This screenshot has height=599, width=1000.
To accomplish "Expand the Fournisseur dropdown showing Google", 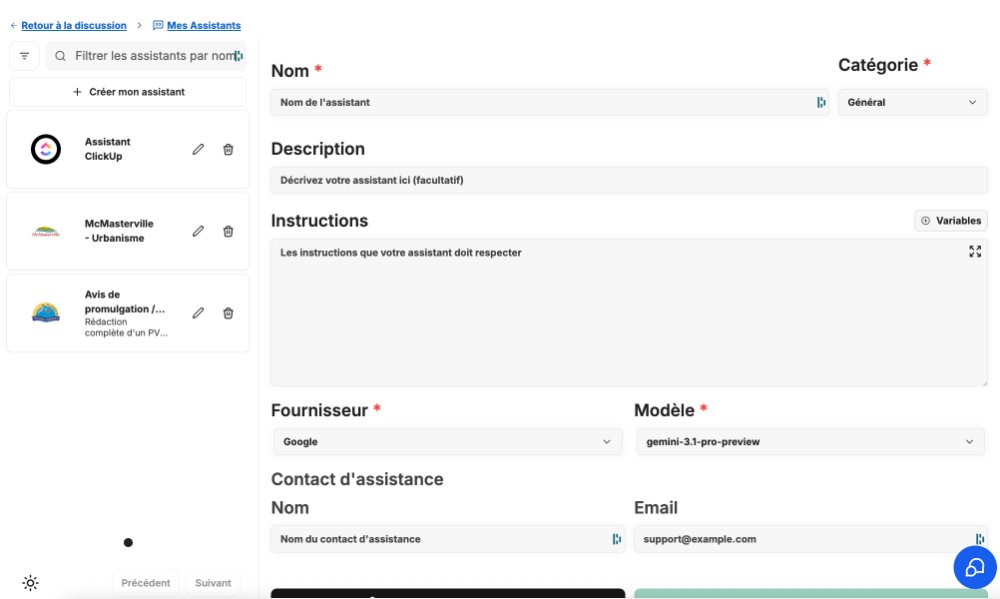I will click(x=447, y=441).
